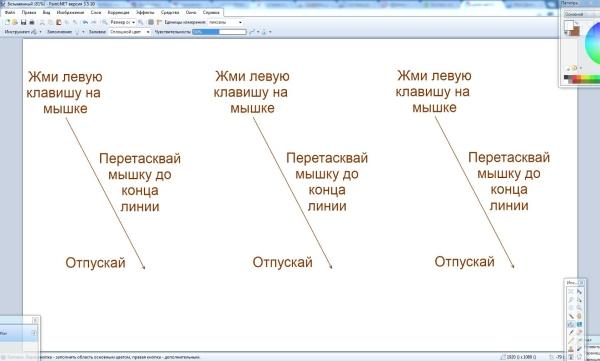Screen dimensions: 600x361
Task: Open the units of measurement dropdown
Action: click(x=226, y=22)
